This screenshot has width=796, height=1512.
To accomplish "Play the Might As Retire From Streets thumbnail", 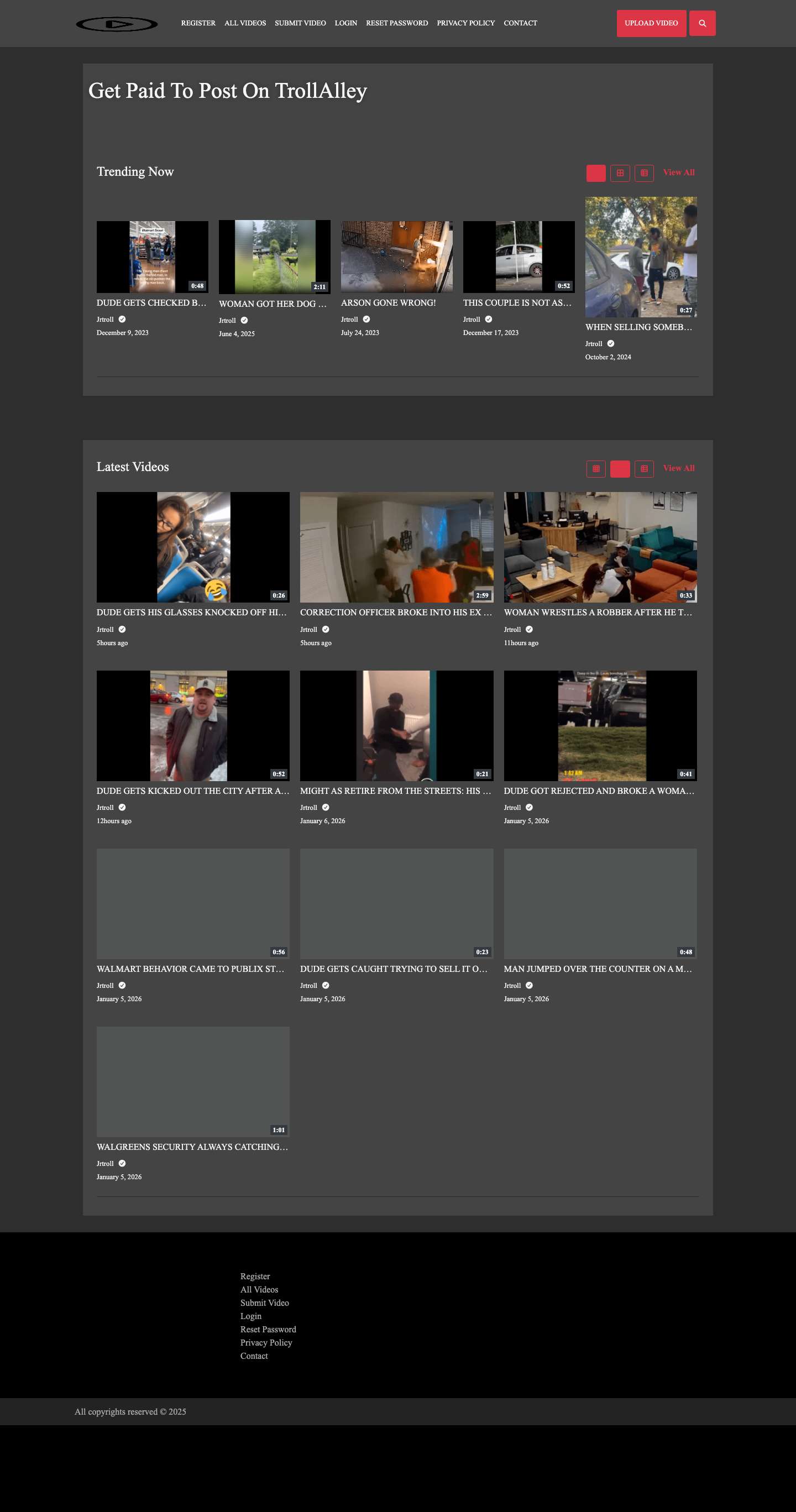I will [x=396, y=725].
